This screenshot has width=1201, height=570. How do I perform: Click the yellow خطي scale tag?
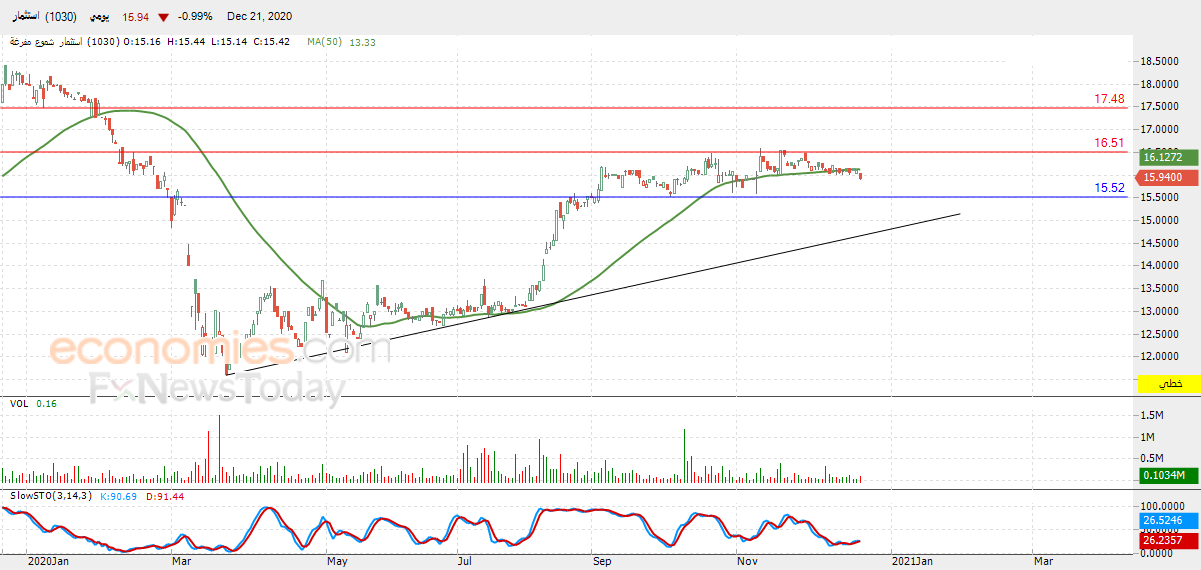point(1169,384)
